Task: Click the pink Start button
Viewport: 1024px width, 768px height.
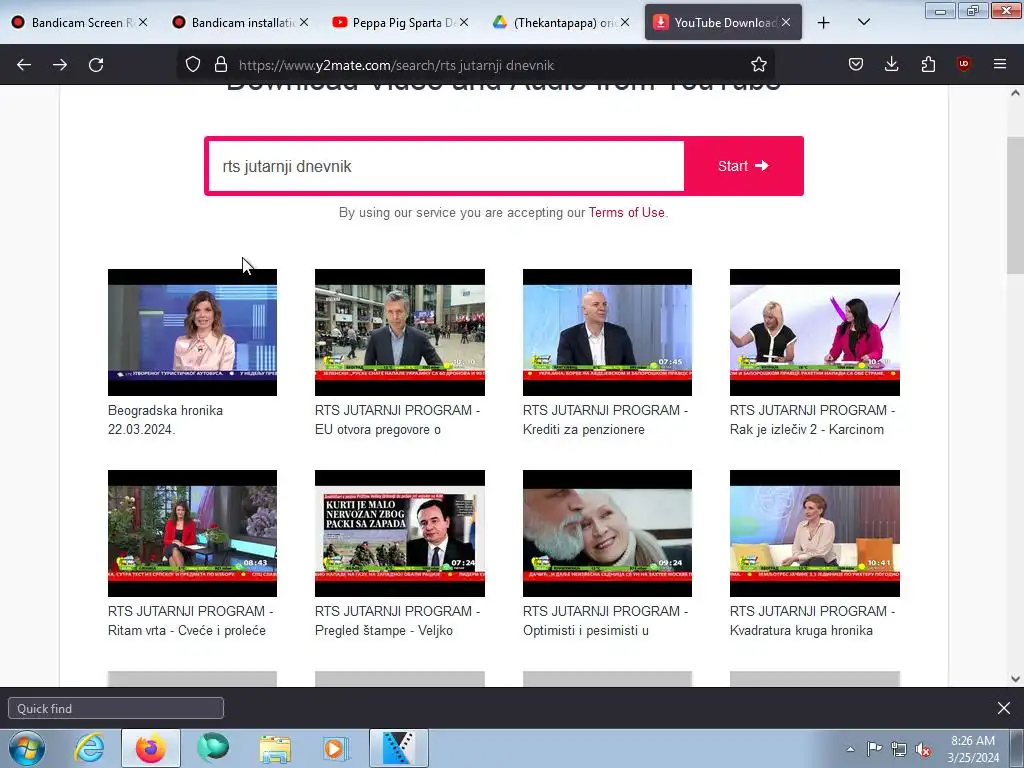Action: (743, 166)
